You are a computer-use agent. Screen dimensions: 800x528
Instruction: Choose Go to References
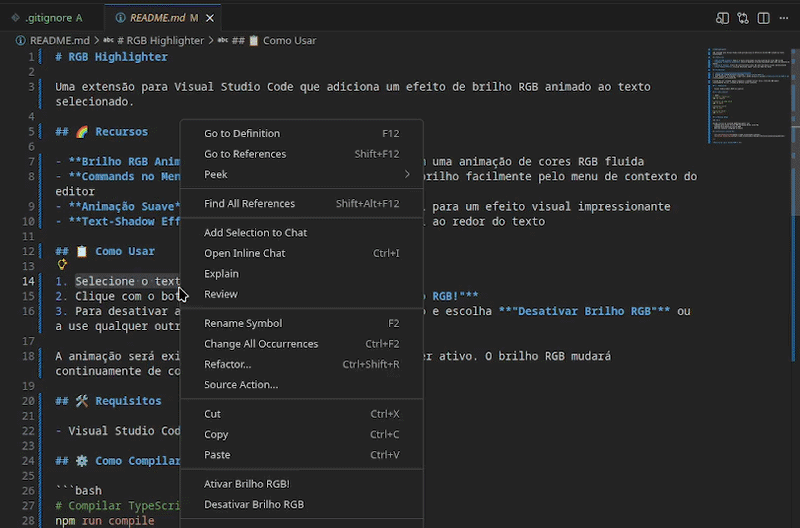coord(302,154)
